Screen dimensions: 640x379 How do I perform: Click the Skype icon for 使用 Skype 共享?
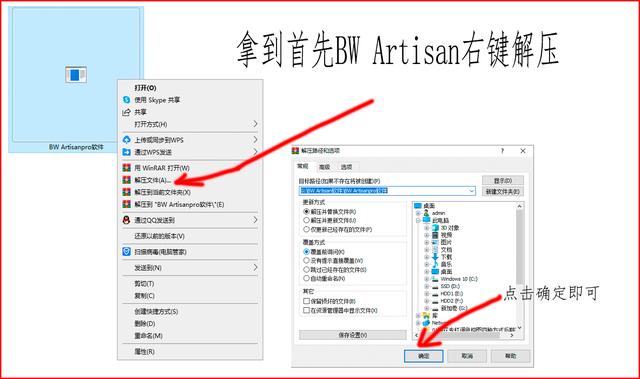(127, 100)
